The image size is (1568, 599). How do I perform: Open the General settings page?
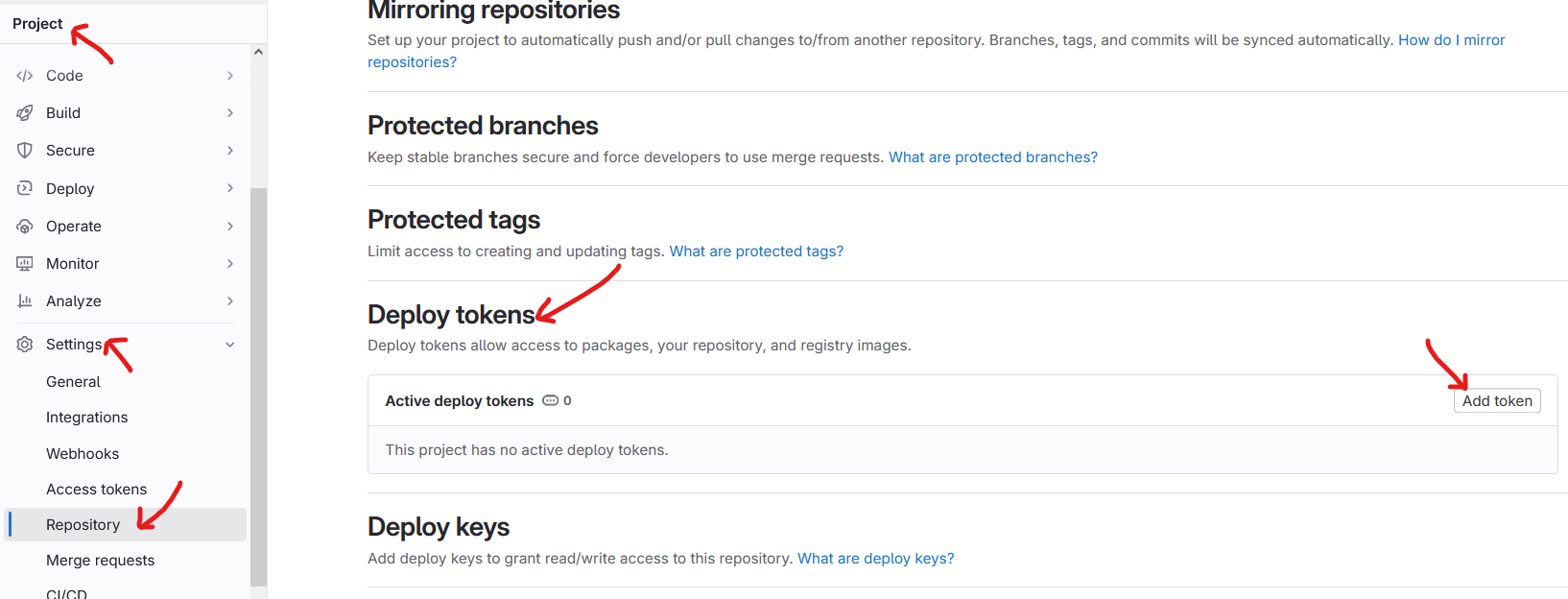tap(73, 382)
